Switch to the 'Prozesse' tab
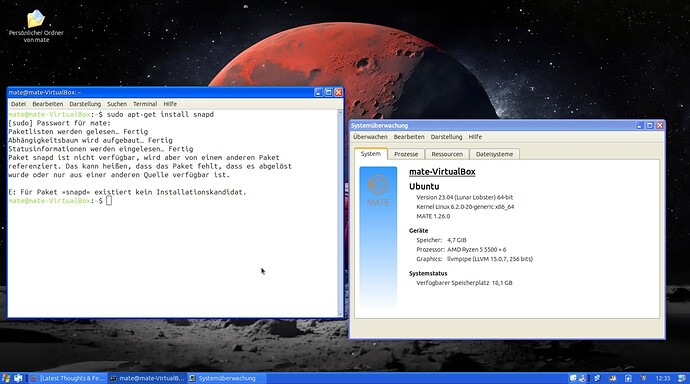 point(406,154)
